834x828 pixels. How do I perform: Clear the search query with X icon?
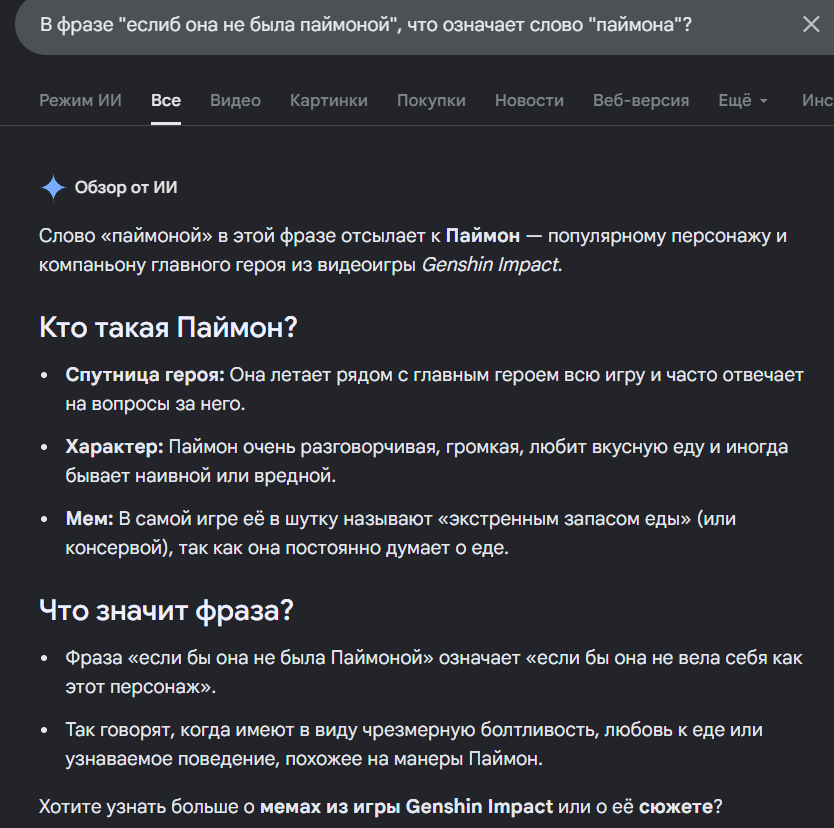coord(811,24)
